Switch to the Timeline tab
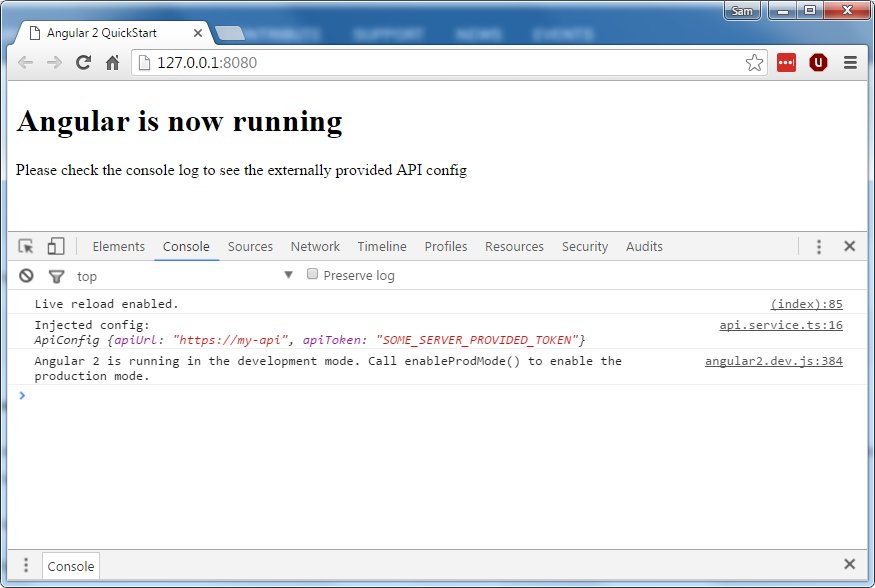 click(x=382, y=247)
